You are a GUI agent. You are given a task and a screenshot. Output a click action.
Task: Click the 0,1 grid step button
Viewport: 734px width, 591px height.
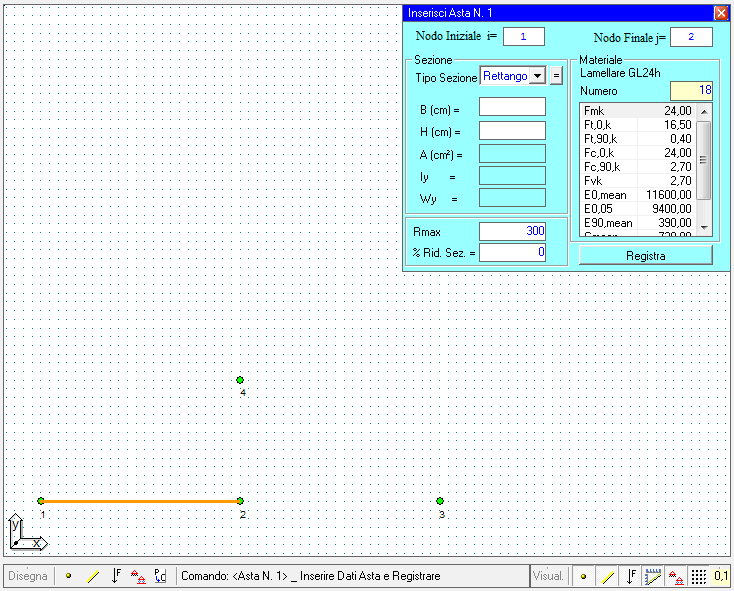721,576
